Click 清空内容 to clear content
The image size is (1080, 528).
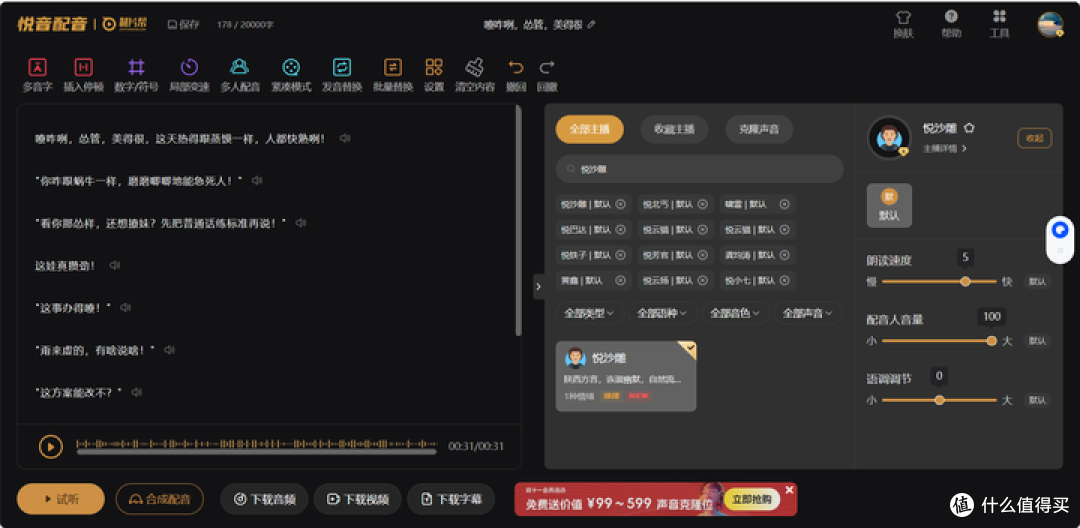point(475,75)
